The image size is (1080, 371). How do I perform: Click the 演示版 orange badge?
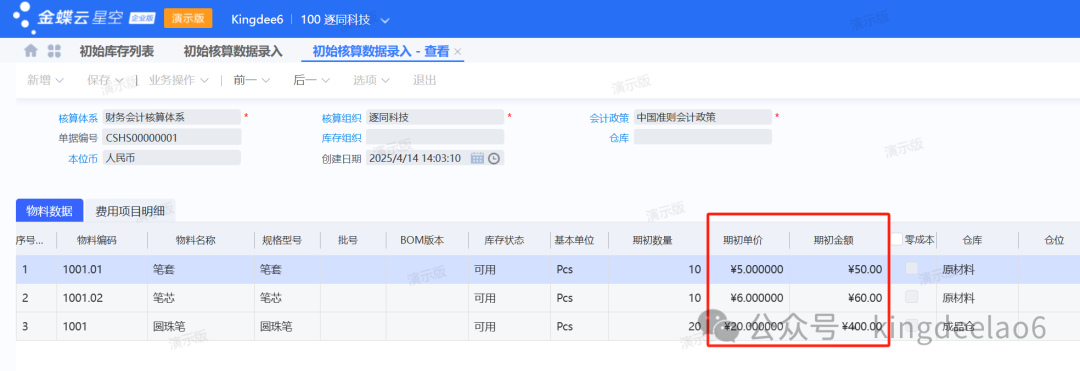[188, 19]
